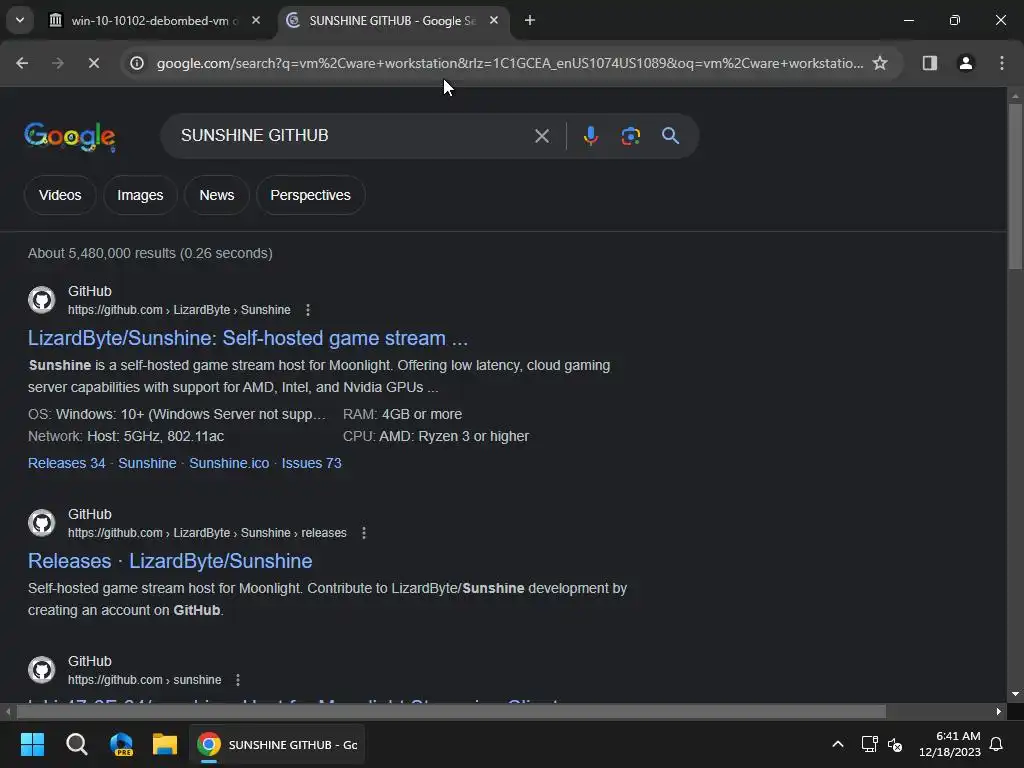Switch to the win-10-10102-debombed-vm tab
The image size is (1024, 768).
point(155,20)
